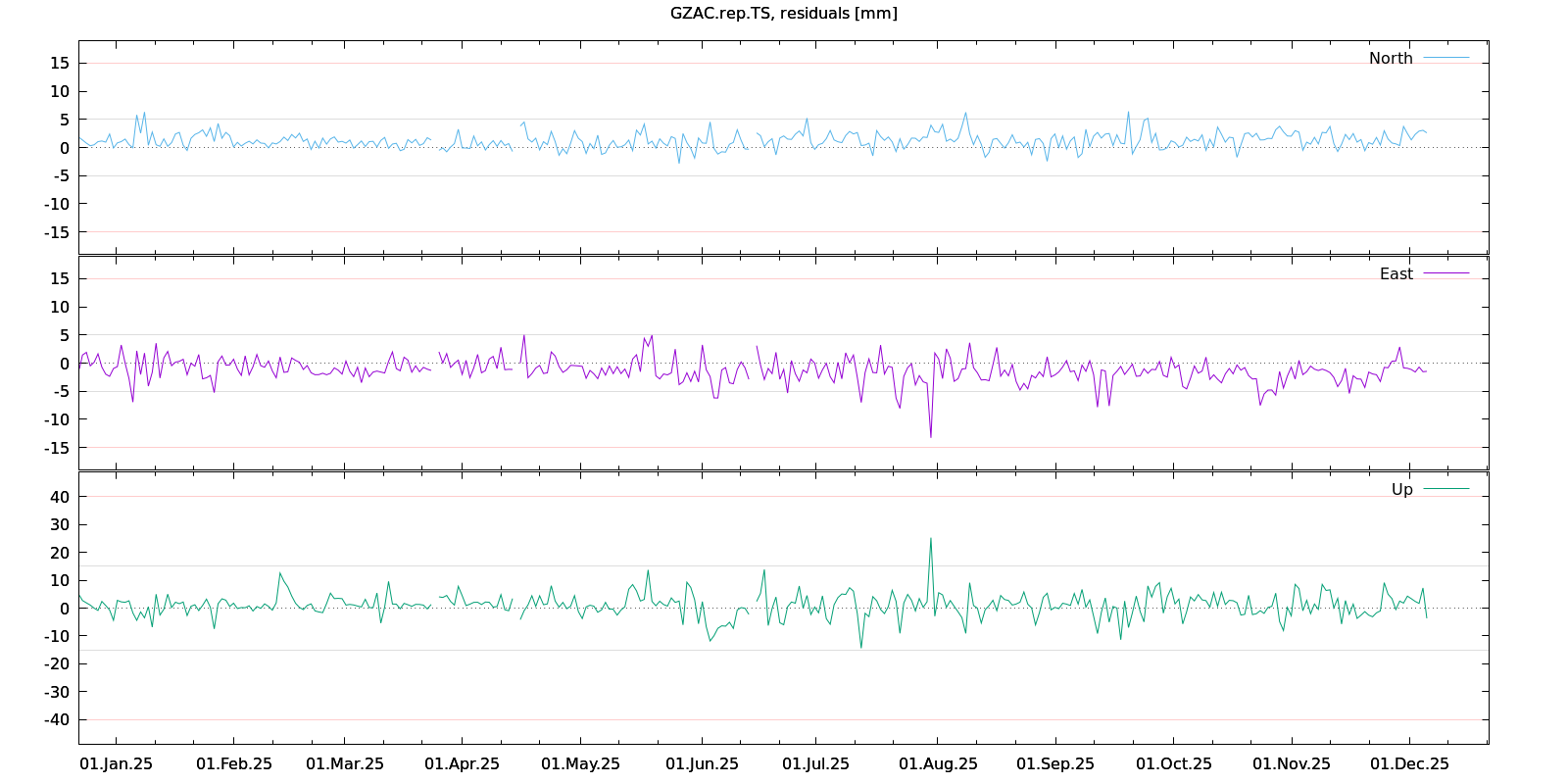Select the green Up legend line sample
Viewport: 1568px width, 784px height.
(x=1445, y=489)
